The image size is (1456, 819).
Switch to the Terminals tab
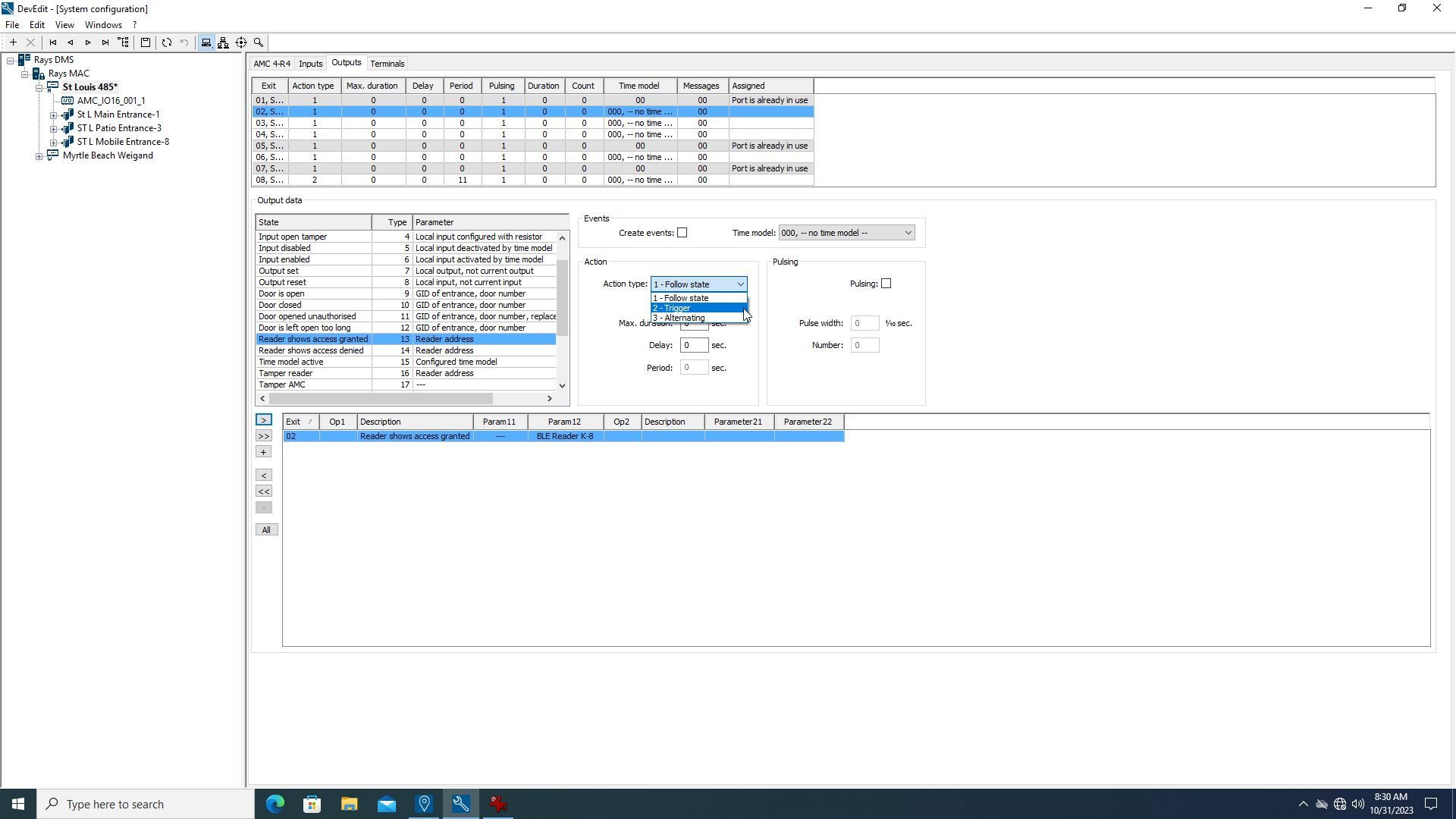(x=387, y=64)
